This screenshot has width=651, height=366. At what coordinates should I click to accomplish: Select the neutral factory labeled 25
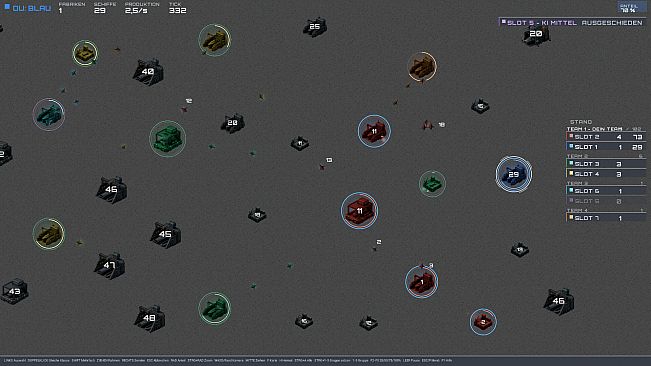(x=315, y=27)
